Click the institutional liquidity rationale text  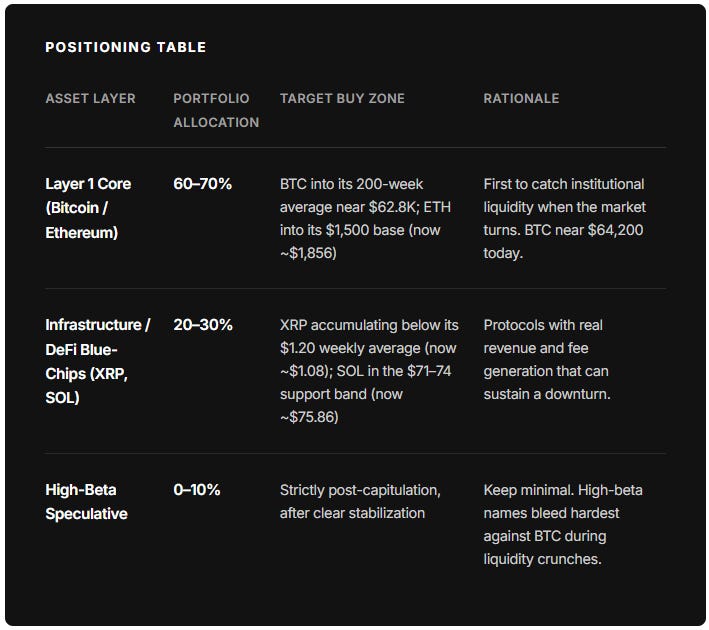coord(565,218)
